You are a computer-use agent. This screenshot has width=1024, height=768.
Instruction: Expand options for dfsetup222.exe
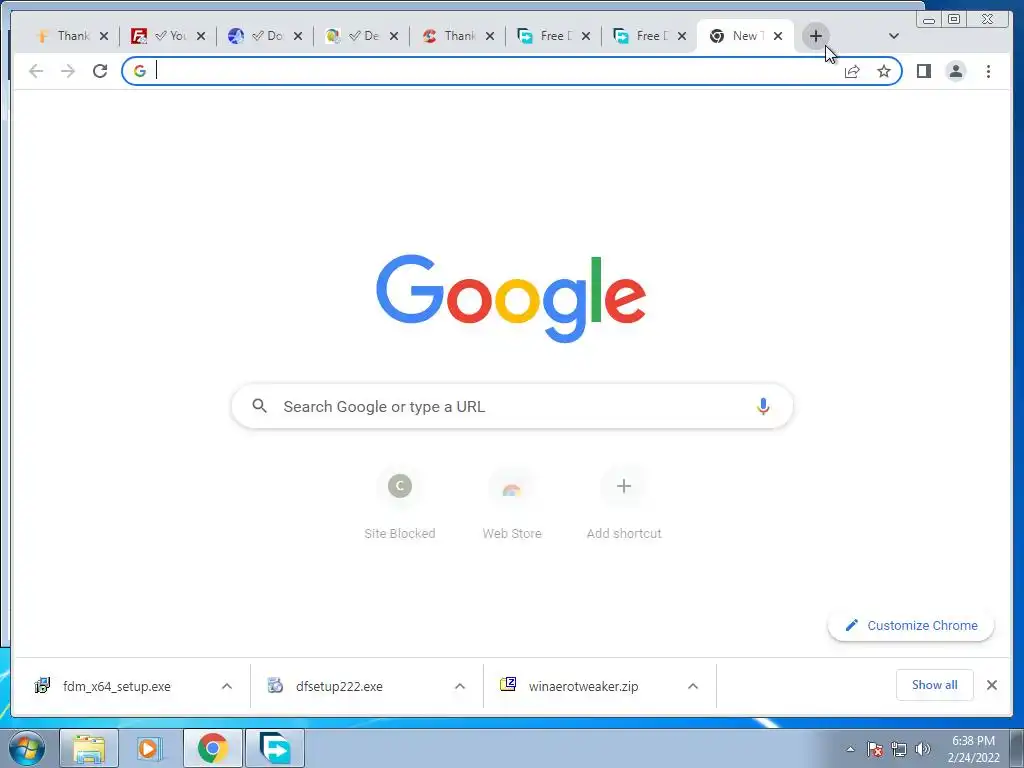click(x=460, y=686)
